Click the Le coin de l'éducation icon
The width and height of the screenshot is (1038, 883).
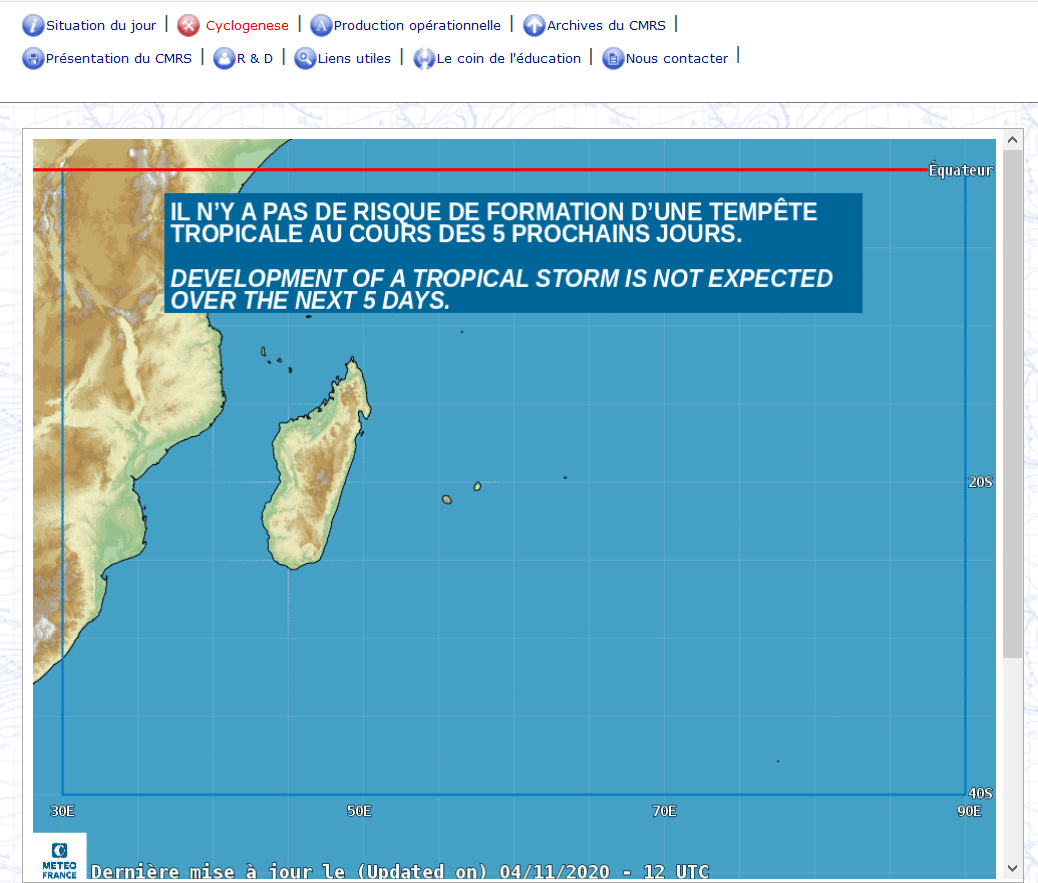pyautogui.click(x=424, y=58)
